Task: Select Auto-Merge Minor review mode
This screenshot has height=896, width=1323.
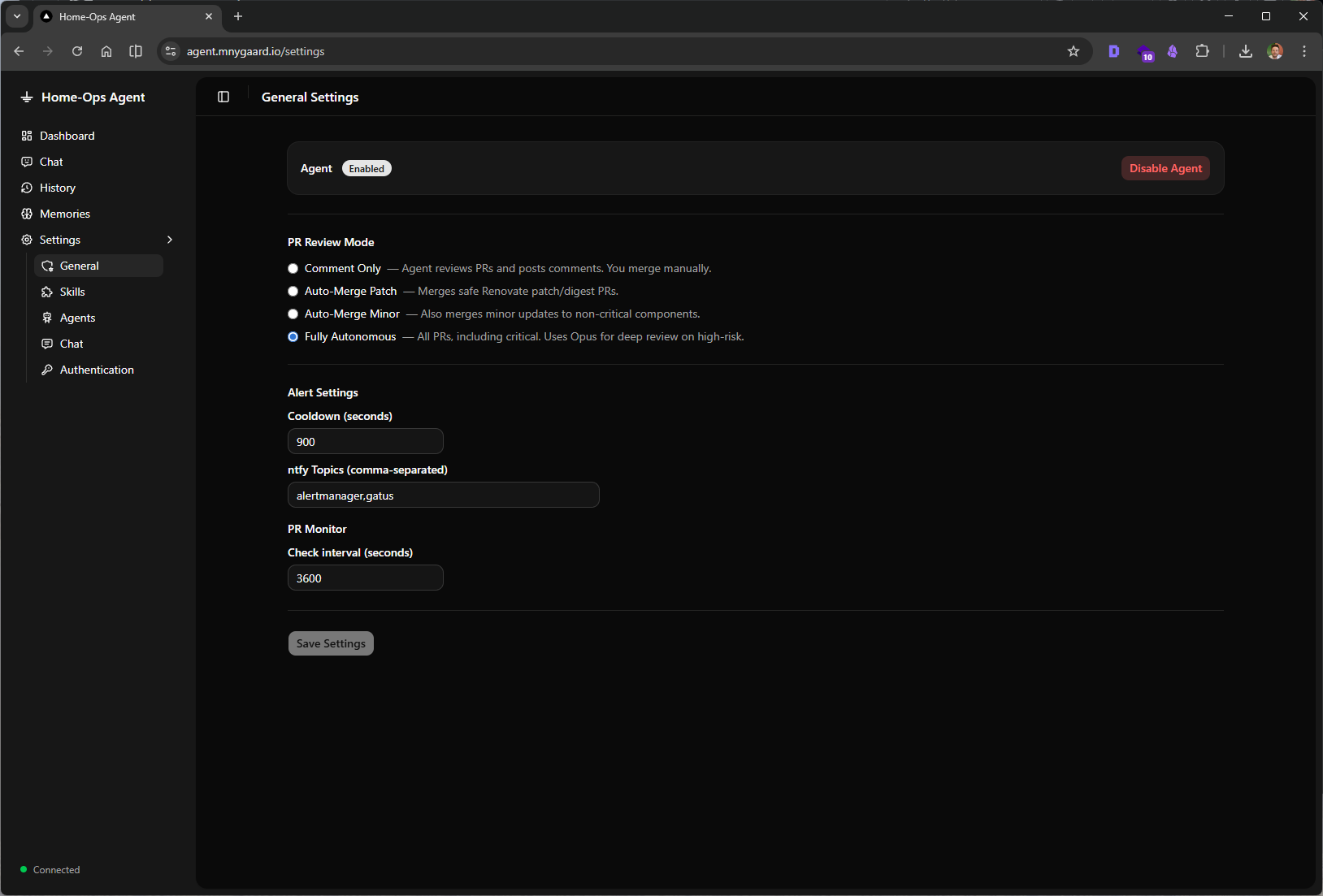Action: coord(293,314)
